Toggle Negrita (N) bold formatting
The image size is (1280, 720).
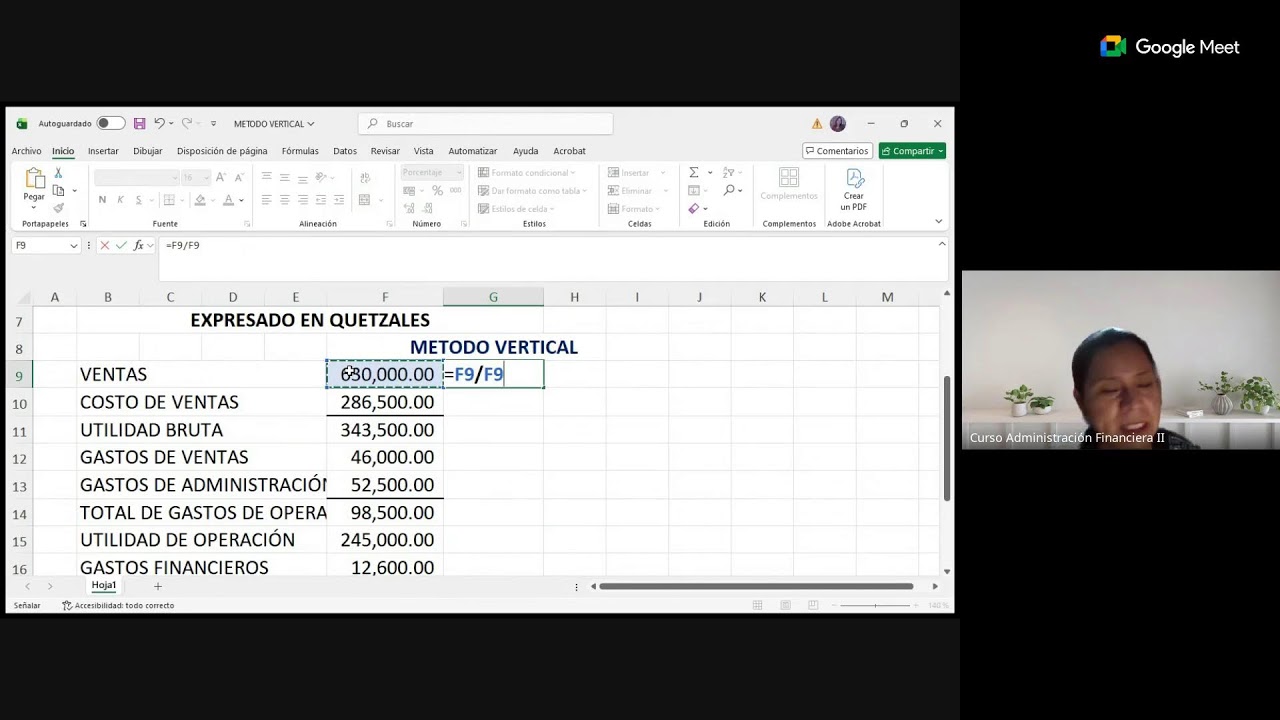pyautogui.click(x=102, y=200)
